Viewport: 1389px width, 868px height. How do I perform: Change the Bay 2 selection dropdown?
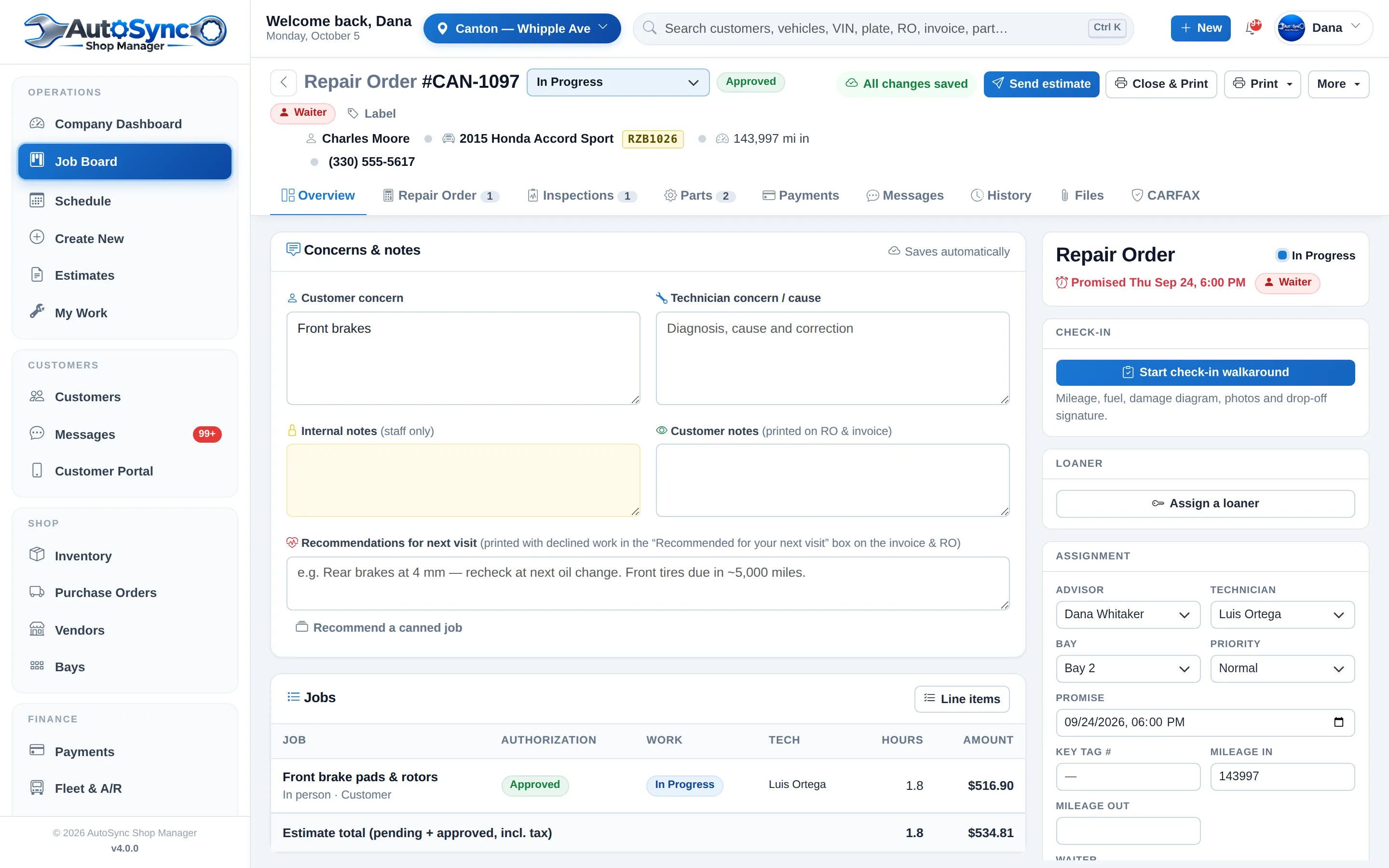pyautogui.click(x=1127, y=668)
